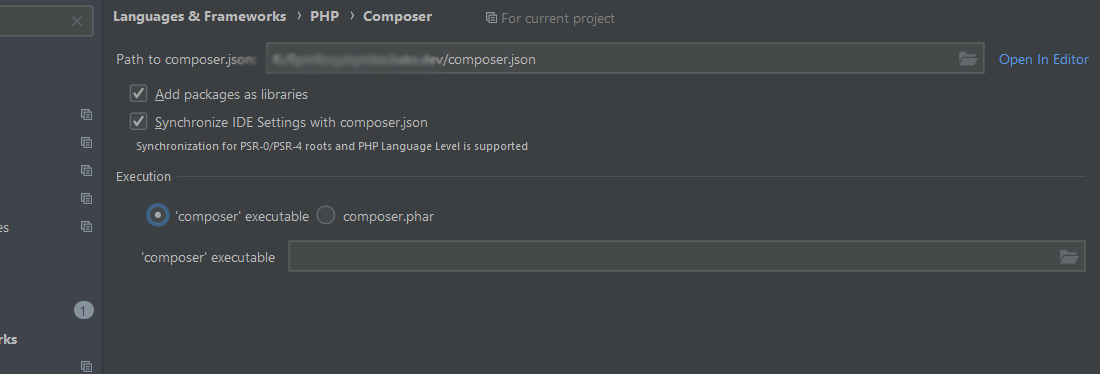Go to 'Languages & Frameworks' breadcrumb
The width and height of the screenshot is (1100, 374).
(199, 16)
